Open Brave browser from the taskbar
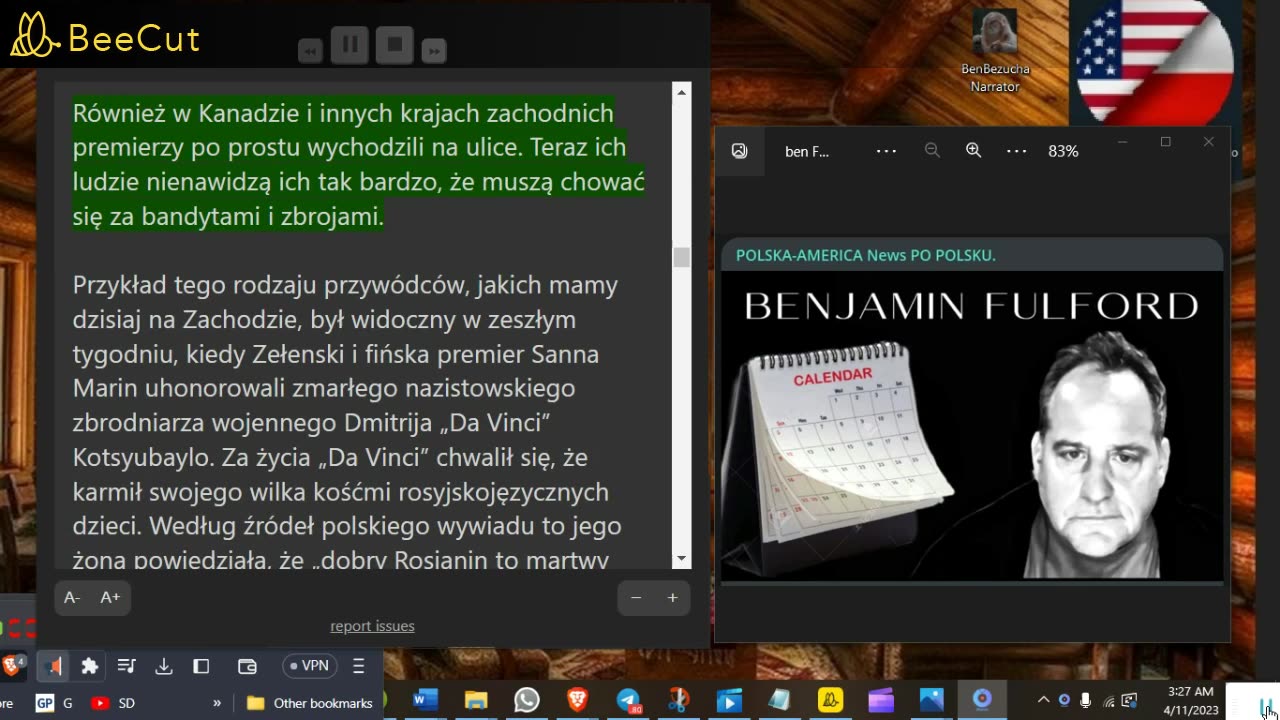 pos(578,700)
